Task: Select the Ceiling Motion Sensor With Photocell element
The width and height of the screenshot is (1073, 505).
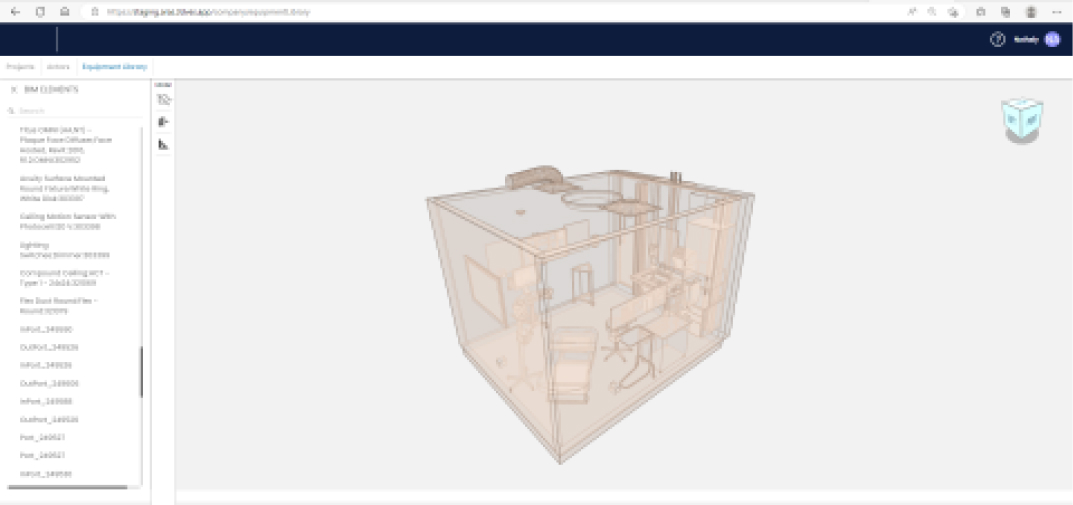Action: 68,221
